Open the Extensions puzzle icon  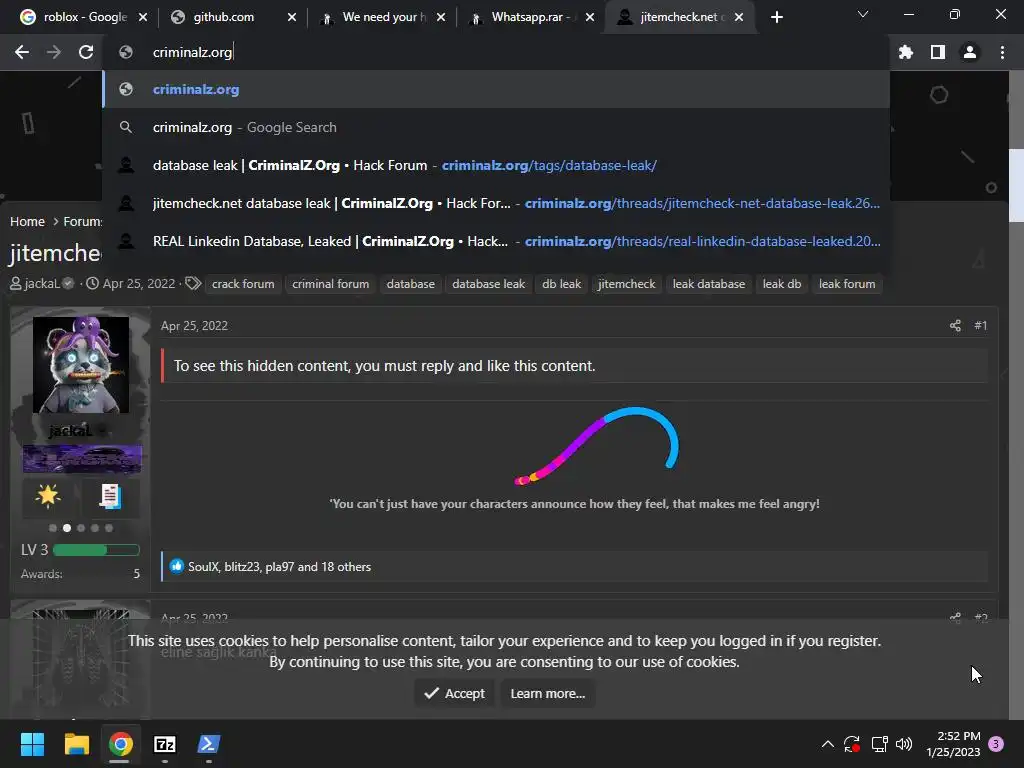tap(906, 52)
